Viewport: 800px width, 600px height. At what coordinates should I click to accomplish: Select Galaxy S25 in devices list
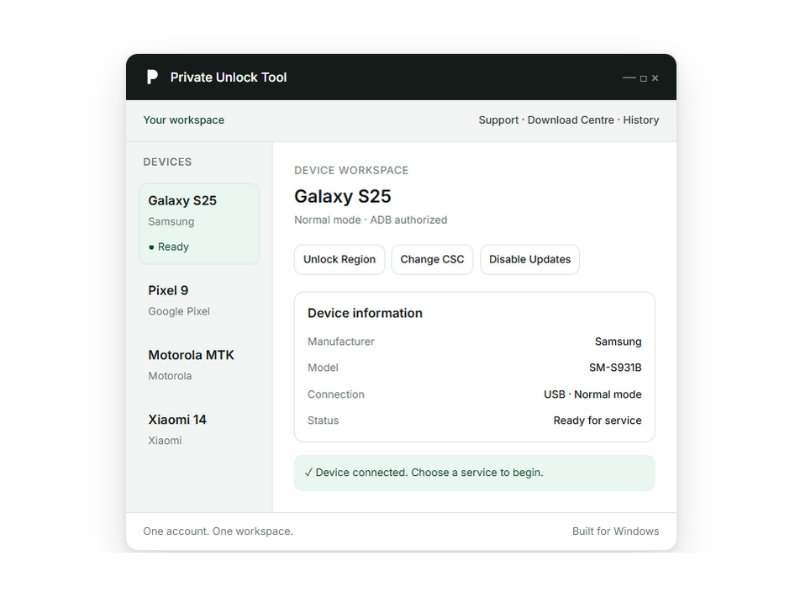tap(199, 223)
